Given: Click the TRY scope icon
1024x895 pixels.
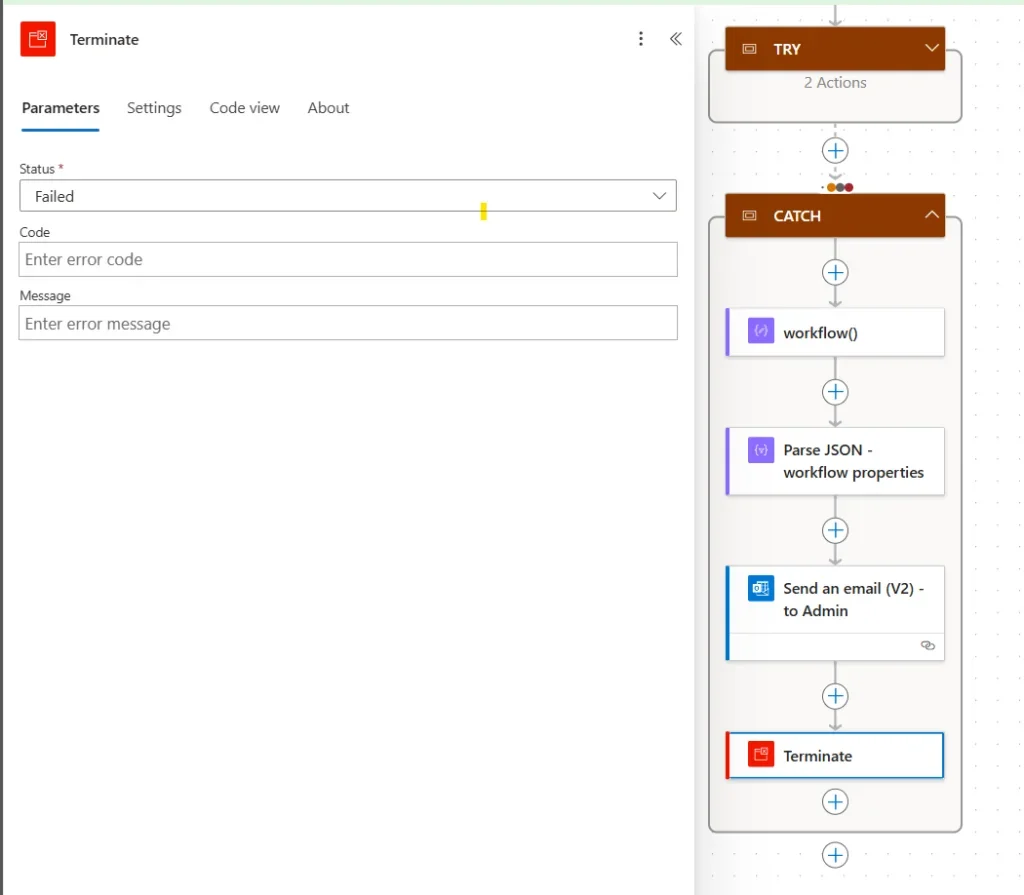Looking at the screenshot, I should (750, 49).
